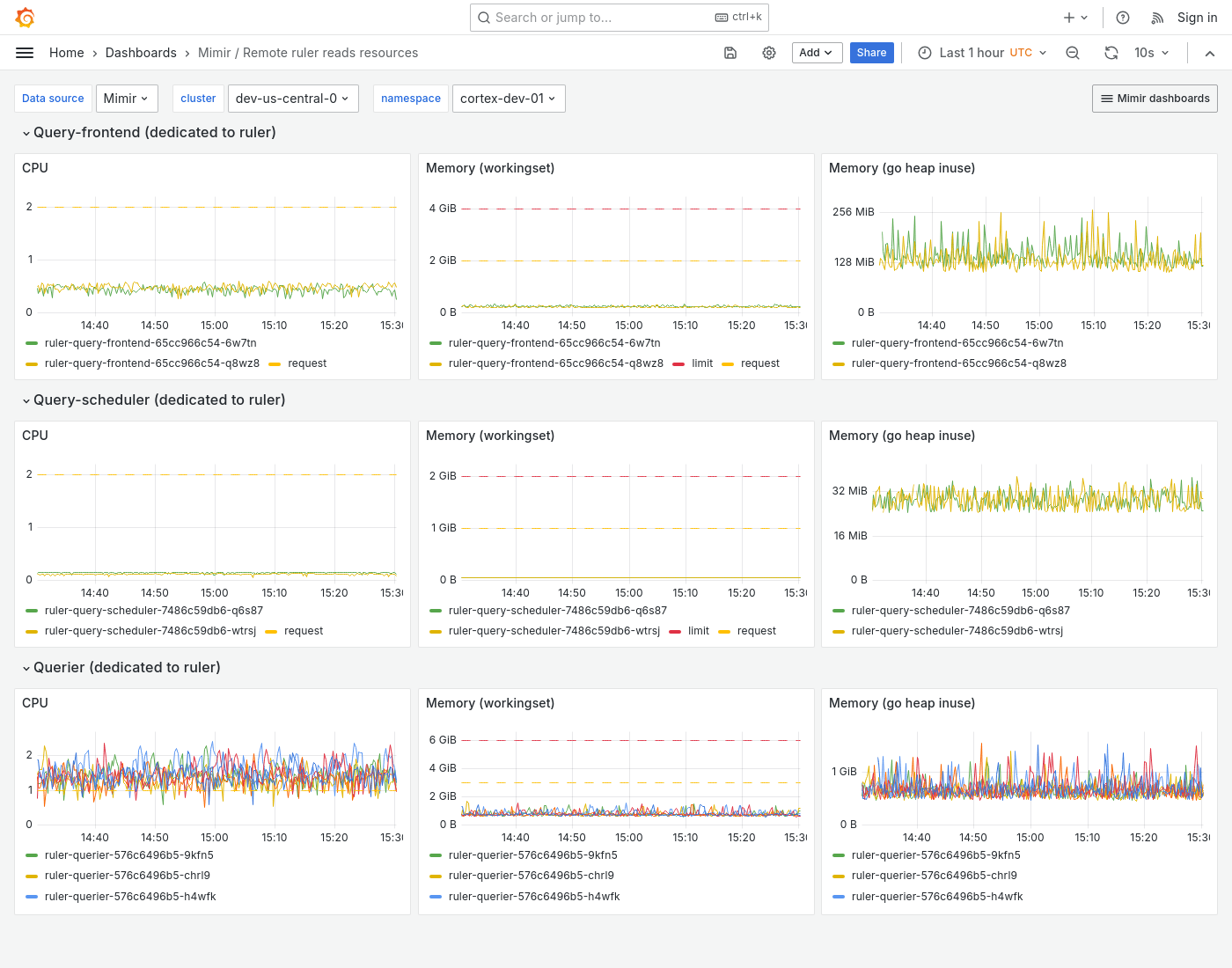Hide ruler-query-frontend-65cc966c54-6w7tn in CPU legend
The image size is (1232, 968).
tap(150, 343)
